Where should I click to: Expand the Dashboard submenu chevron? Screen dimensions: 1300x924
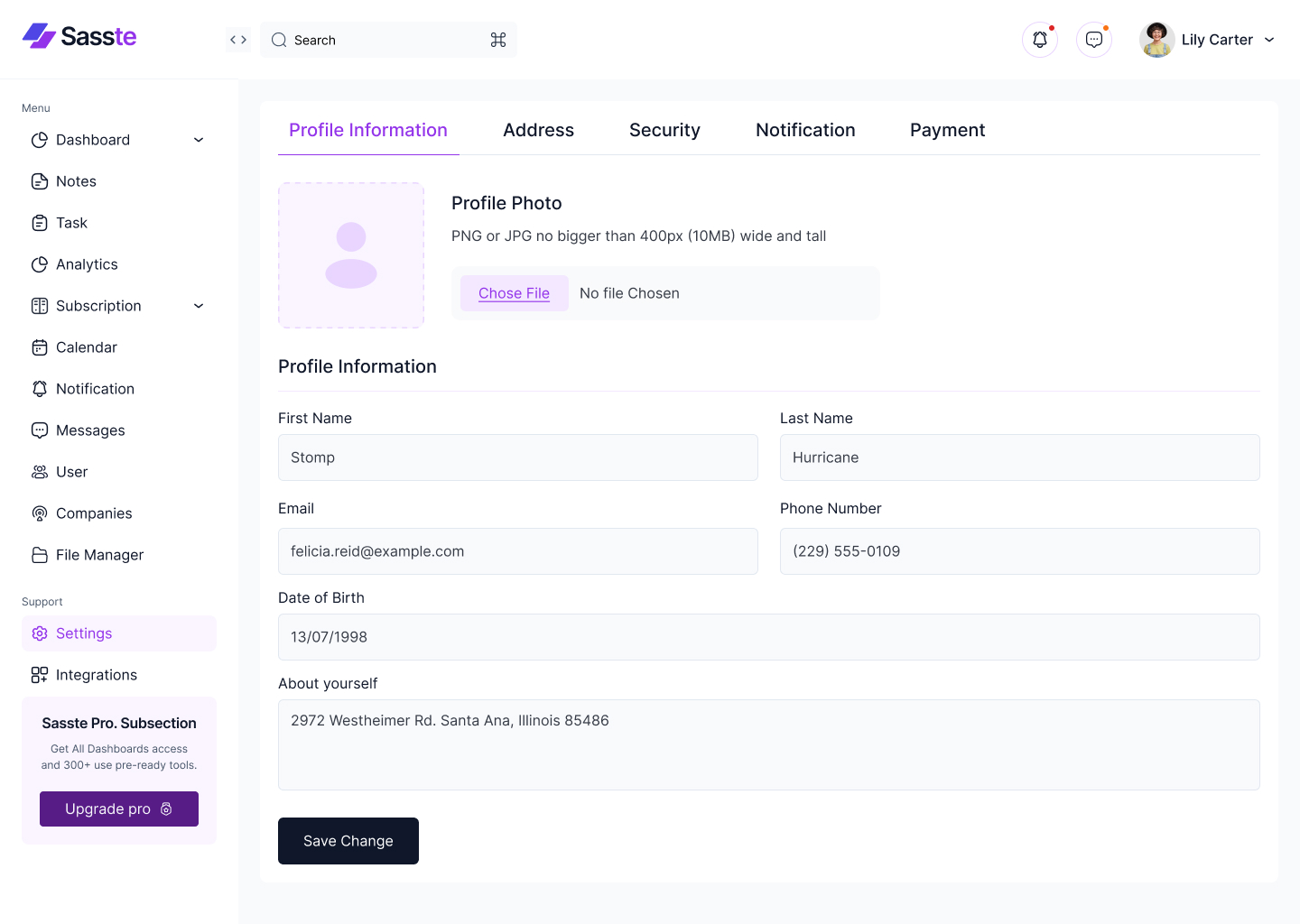(x=199, y=140)
